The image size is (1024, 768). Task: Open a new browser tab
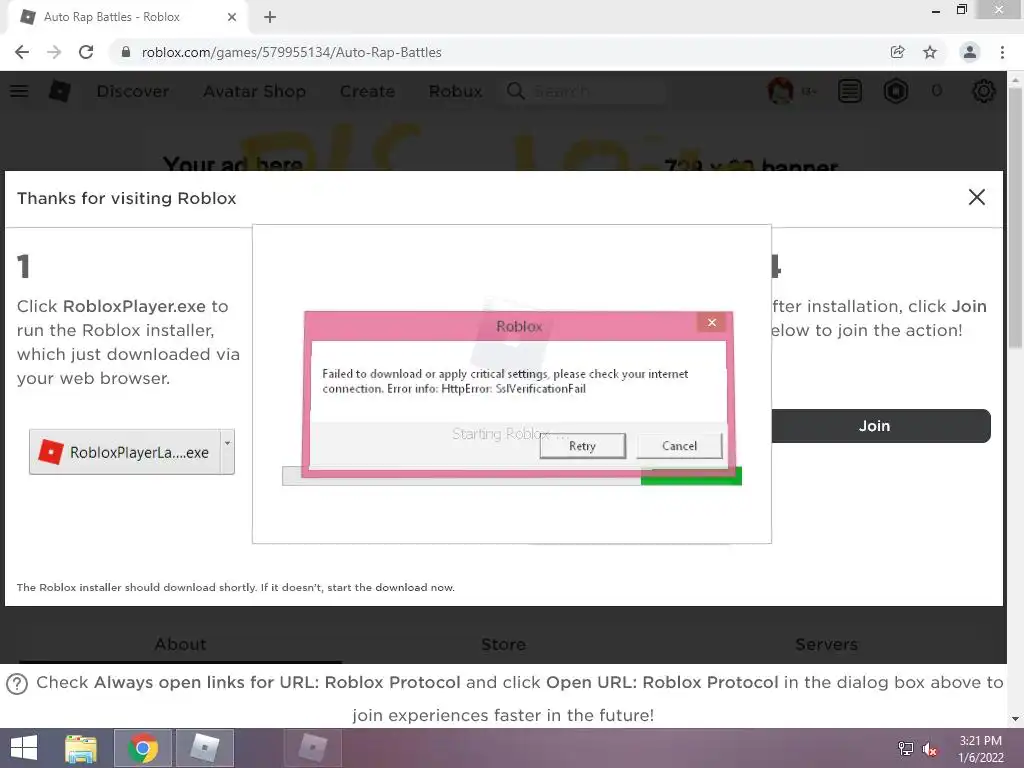pyautogui.click(x=270, y=17)
